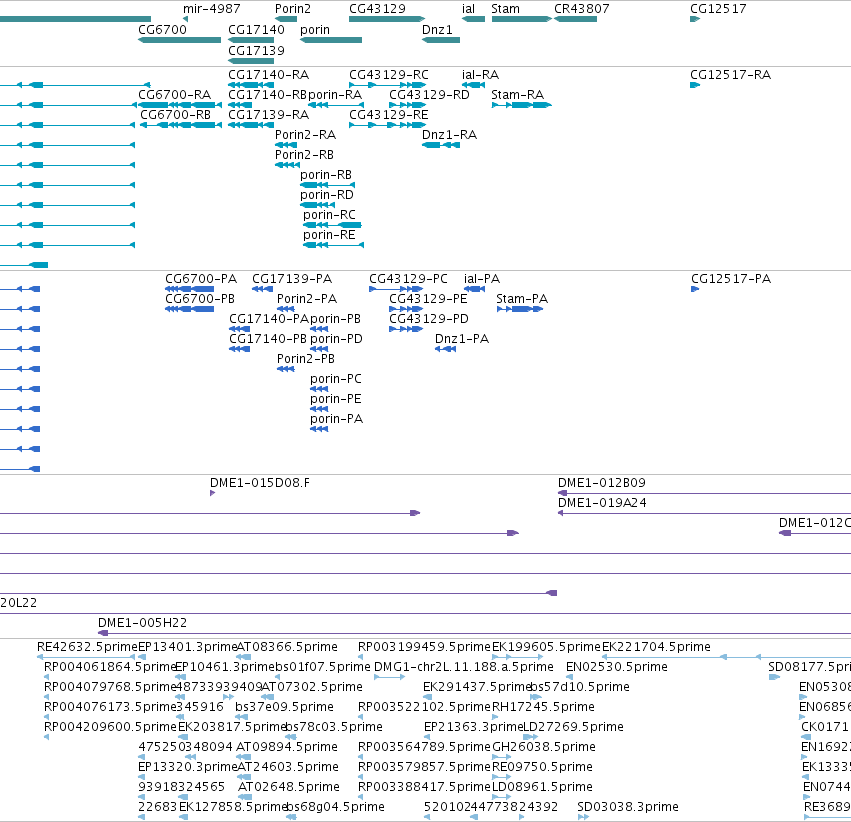Click transcript ial-RA
The image size is (851, 822).
point(473,85)
